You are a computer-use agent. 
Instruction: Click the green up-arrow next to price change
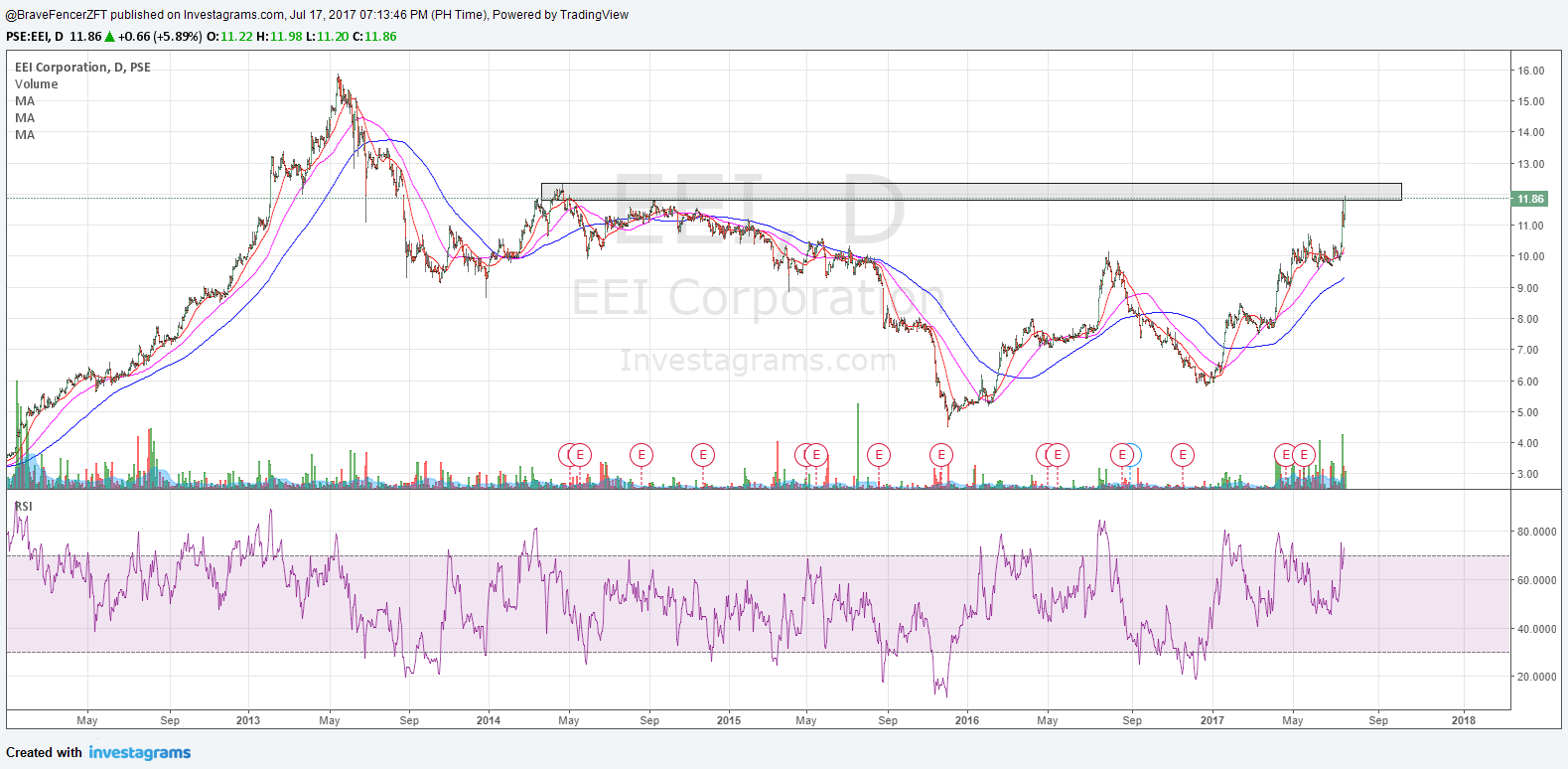tap(109, 37)
